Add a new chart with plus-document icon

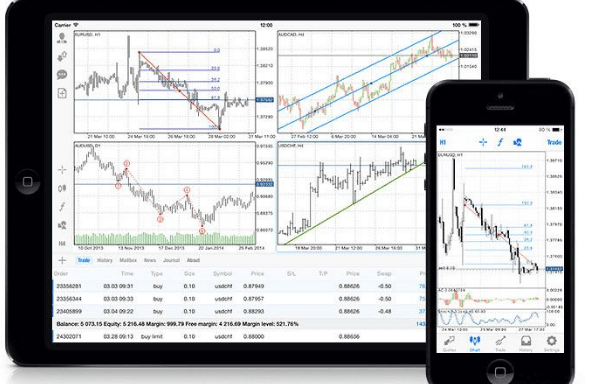click(x=62, y=93)
